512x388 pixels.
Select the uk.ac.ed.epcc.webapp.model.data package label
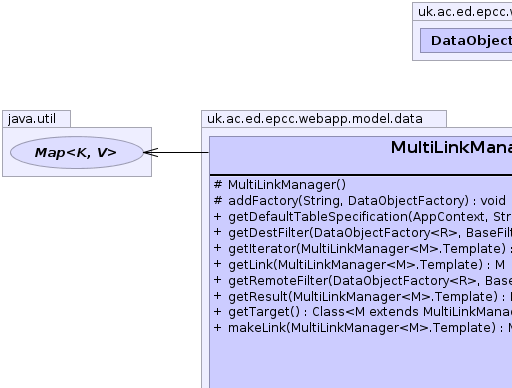315,119
